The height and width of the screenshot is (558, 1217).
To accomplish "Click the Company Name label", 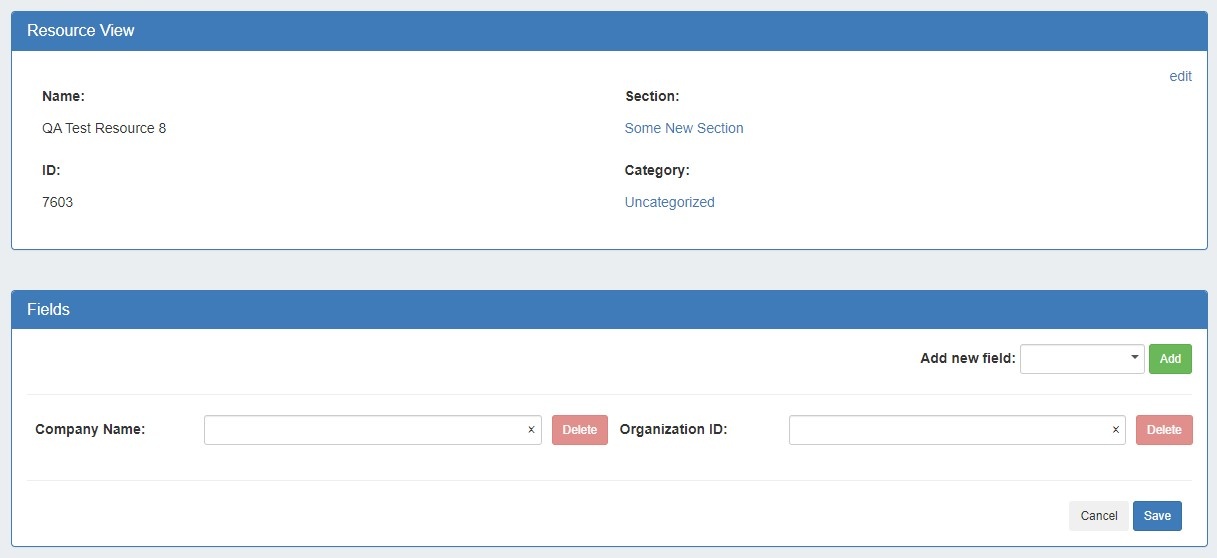I will 90,429.
